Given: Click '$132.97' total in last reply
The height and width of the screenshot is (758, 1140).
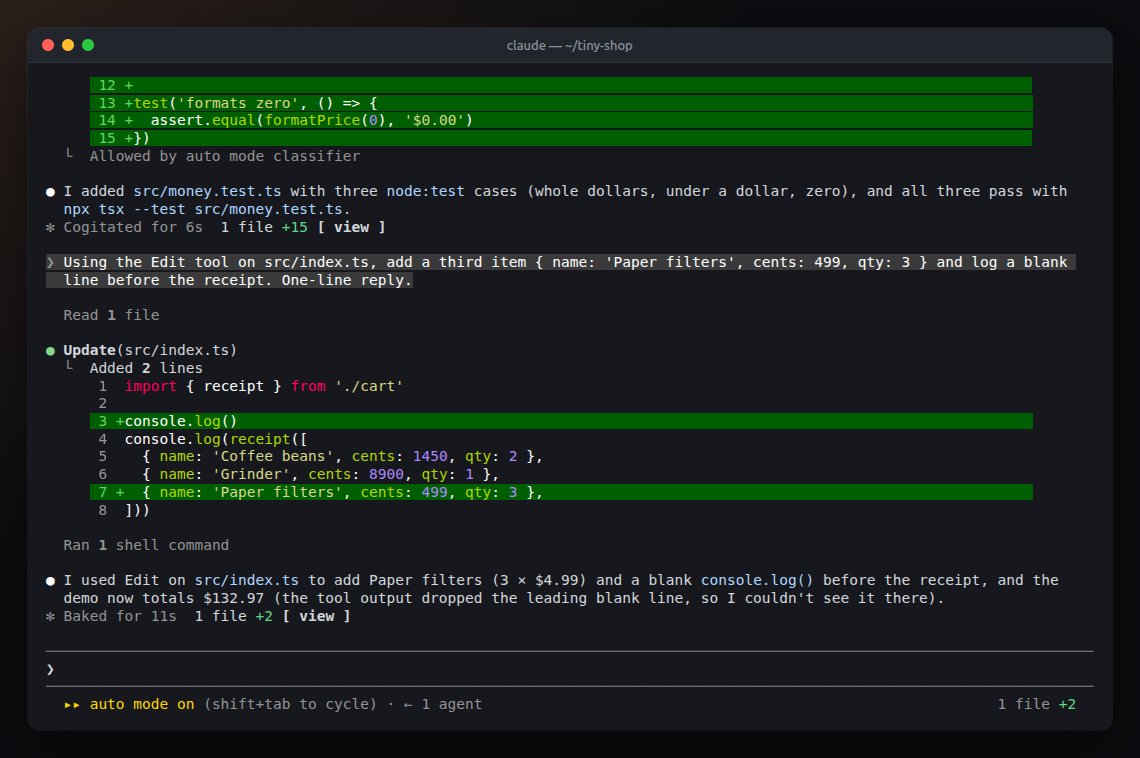Looking at the screenshot, I should coord(233,598).
